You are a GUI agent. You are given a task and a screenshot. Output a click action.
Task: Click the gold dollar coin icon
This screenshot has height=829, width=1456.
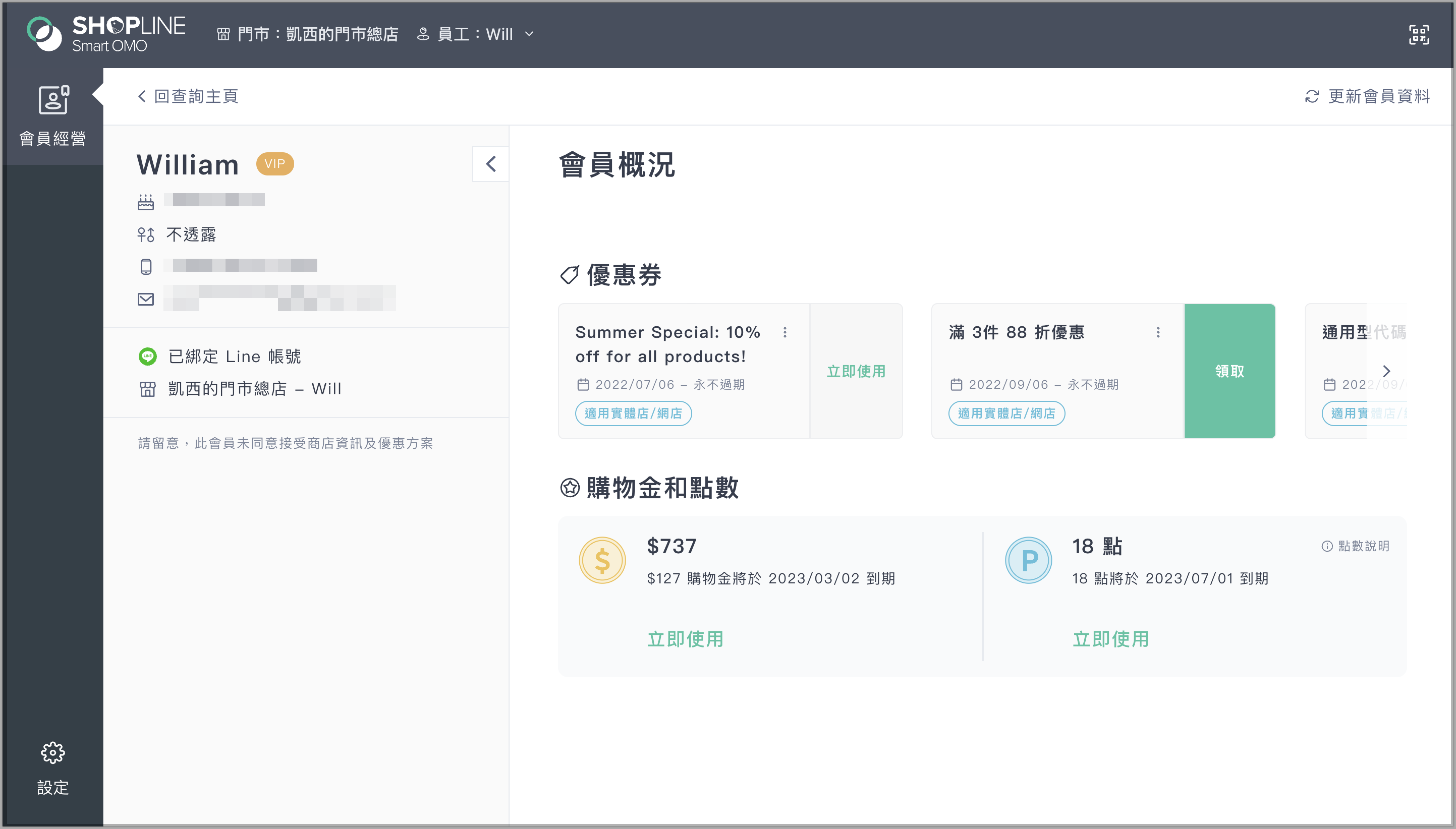[x=602, y=560]
